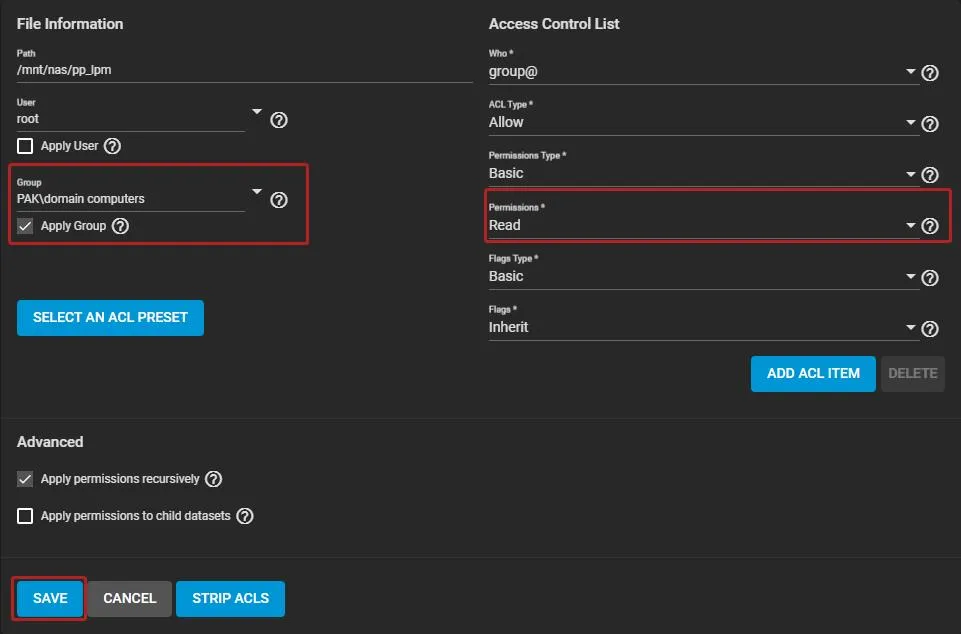Screen dimensions: 961x634
Task: Enable the Apply User checkbox
Action: (26, 146)
